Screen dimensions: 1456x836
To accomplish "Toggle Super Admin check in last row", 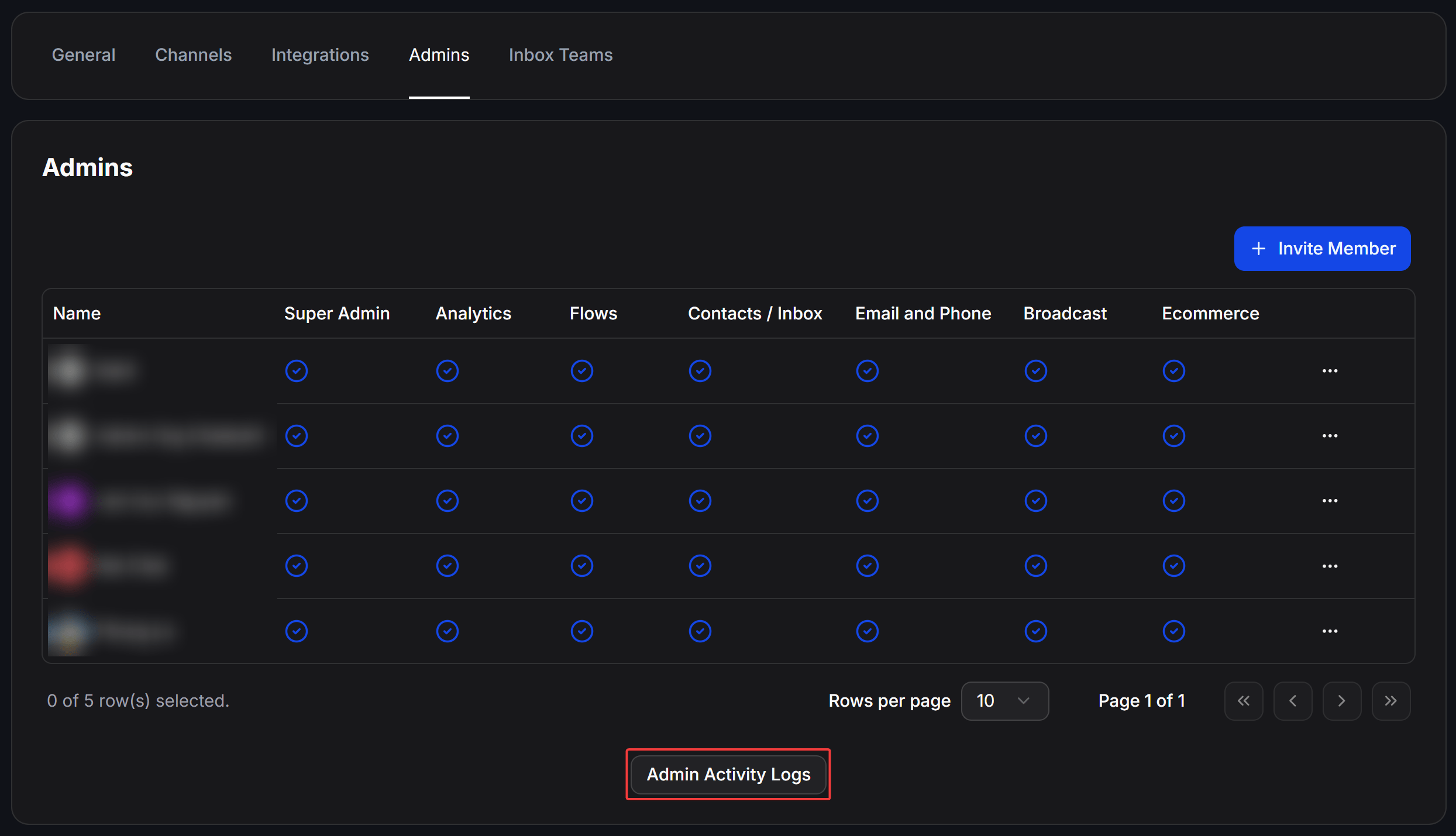I will click(297, 631).
